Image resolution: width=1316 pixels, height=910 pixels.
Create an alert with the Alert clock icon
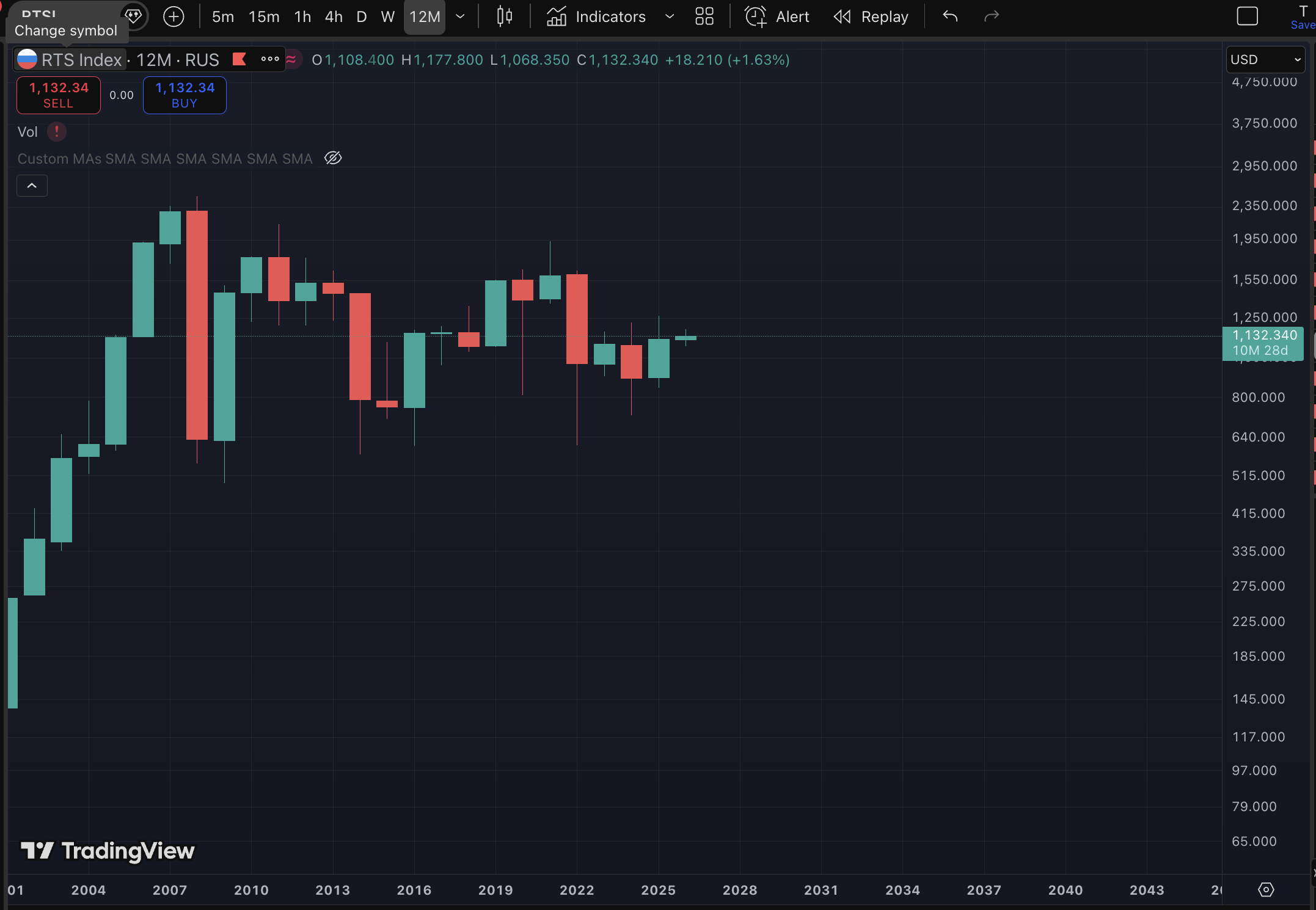pos(777,16)
